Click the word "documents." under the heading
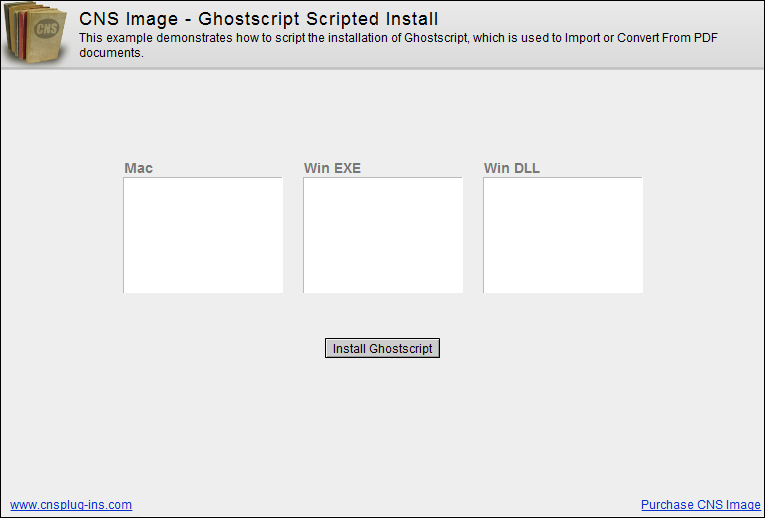Image resolution: width=765 pixels, height=518 pixels. (x=112, y=53)
